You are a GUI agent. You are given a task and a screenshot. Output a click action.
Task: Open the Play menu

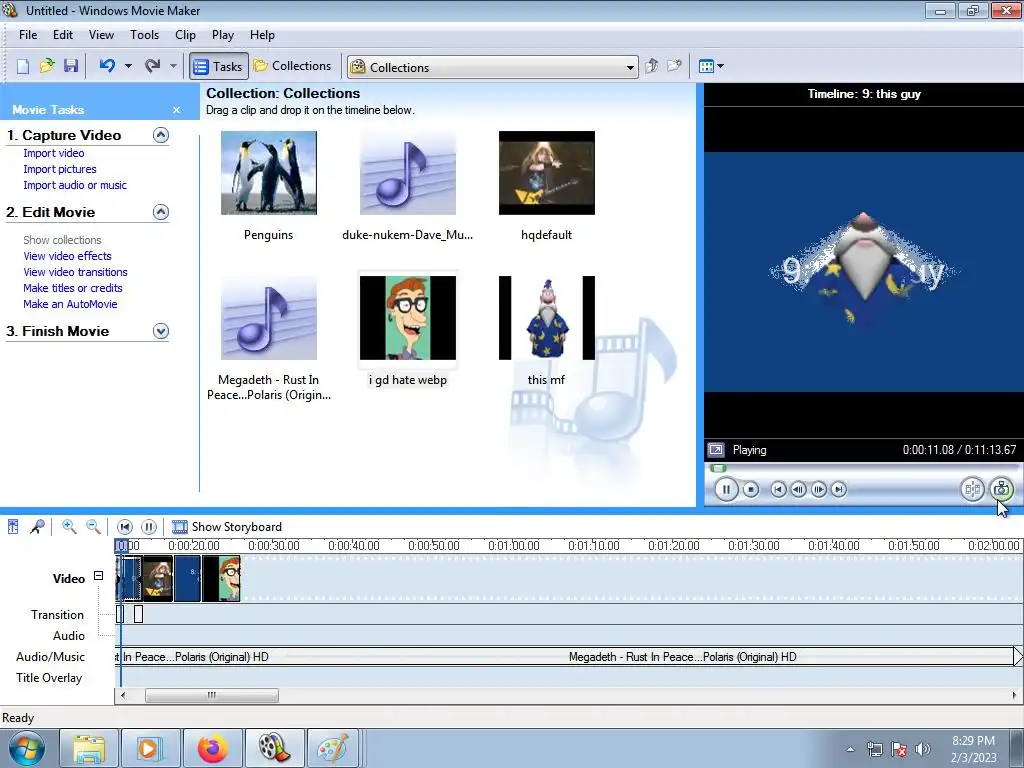tap(223, 35)
